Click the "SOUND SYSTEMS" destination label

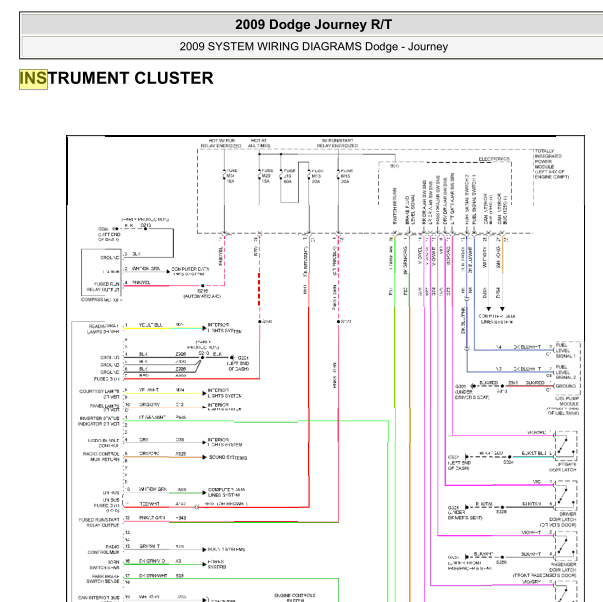(228, 457)
